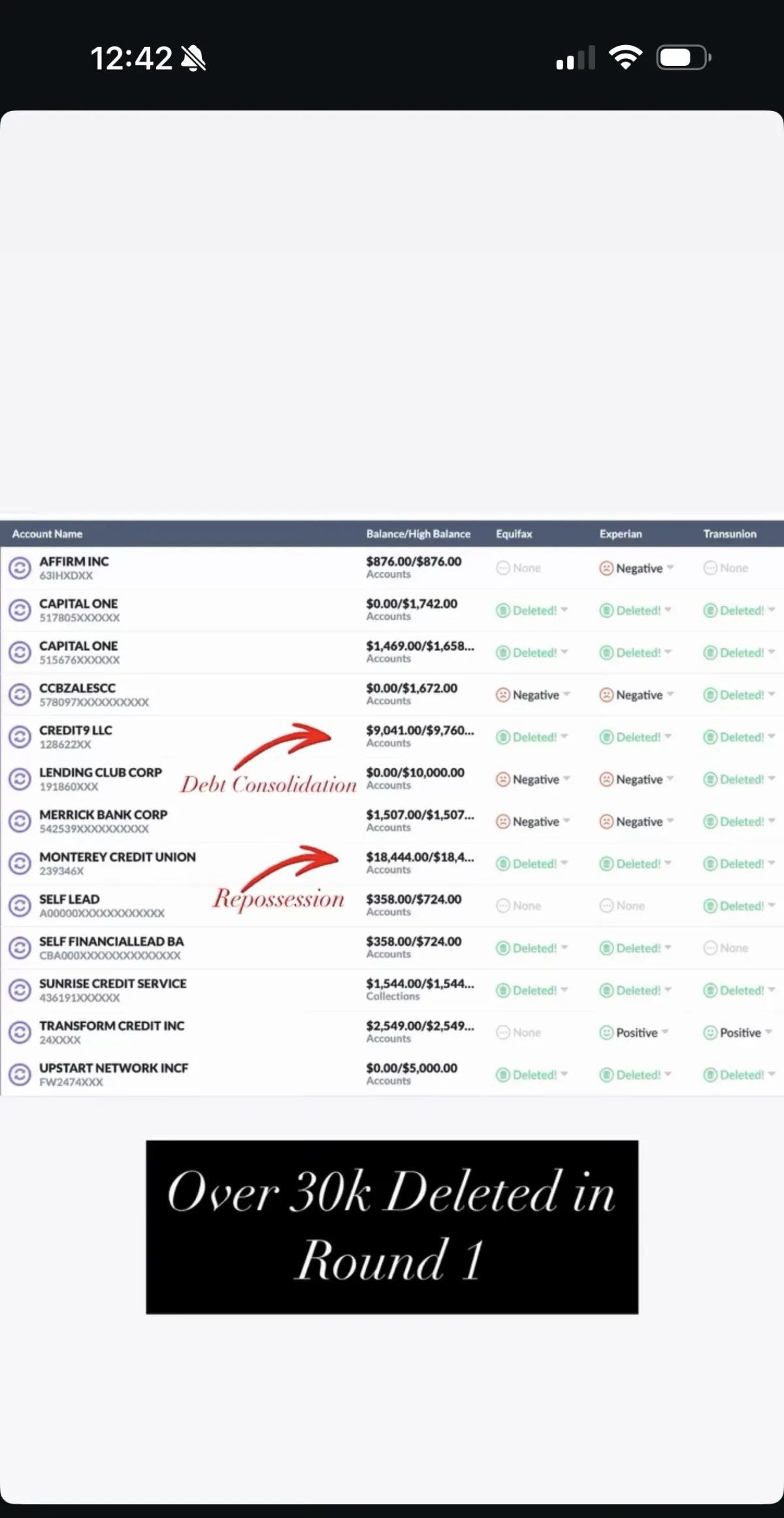Screen dimensions: 784x1518
Task: Tap the cellular signal bars icon
Action: point(576,58)
